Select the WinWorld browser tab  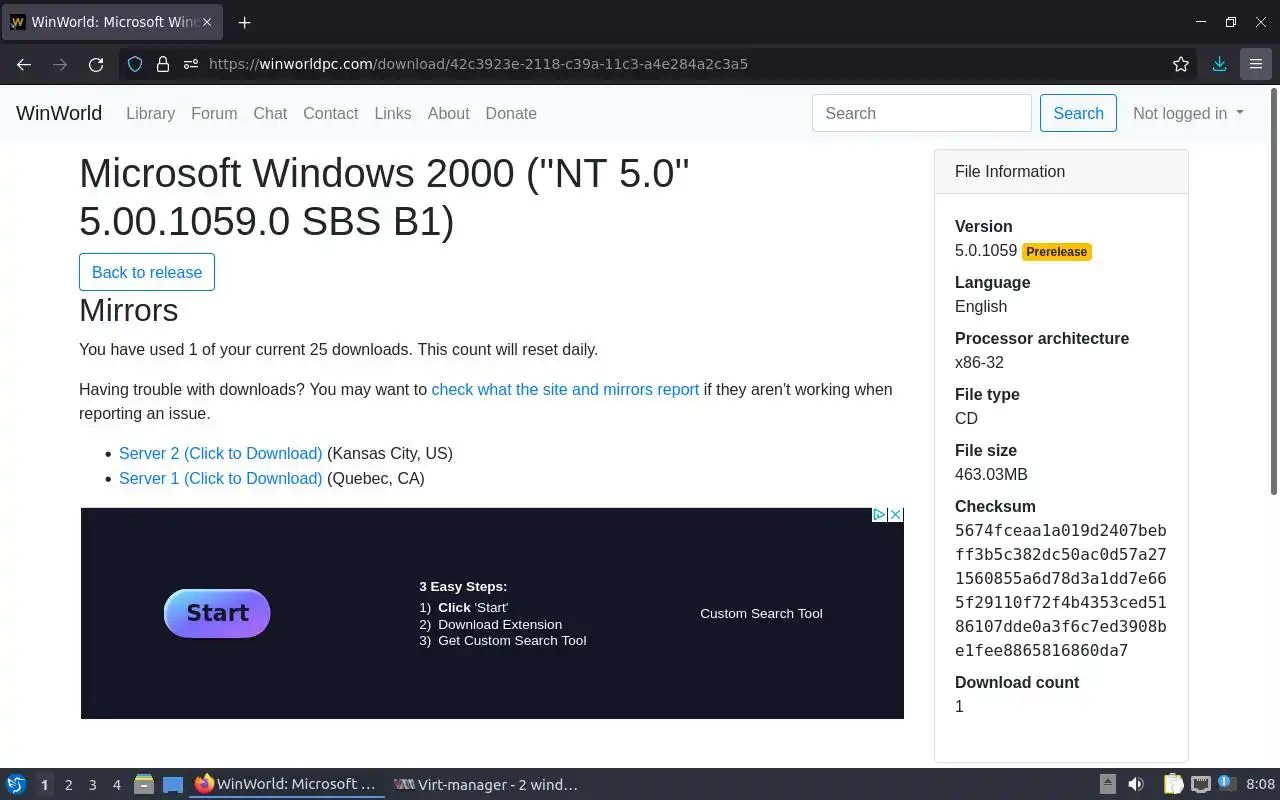click(111, 22)
